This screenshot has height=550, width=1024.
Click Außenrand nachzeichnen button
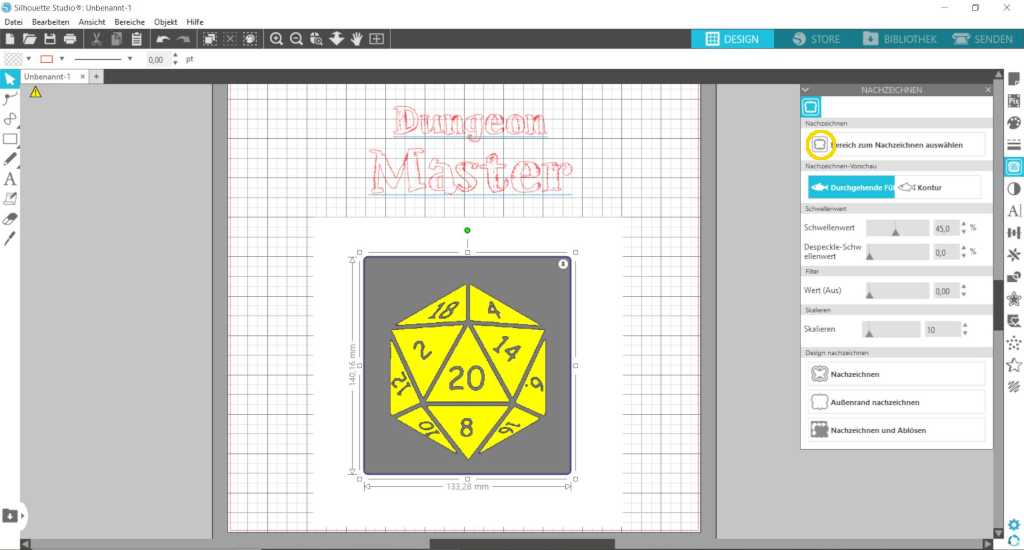[x=896, y=402]
